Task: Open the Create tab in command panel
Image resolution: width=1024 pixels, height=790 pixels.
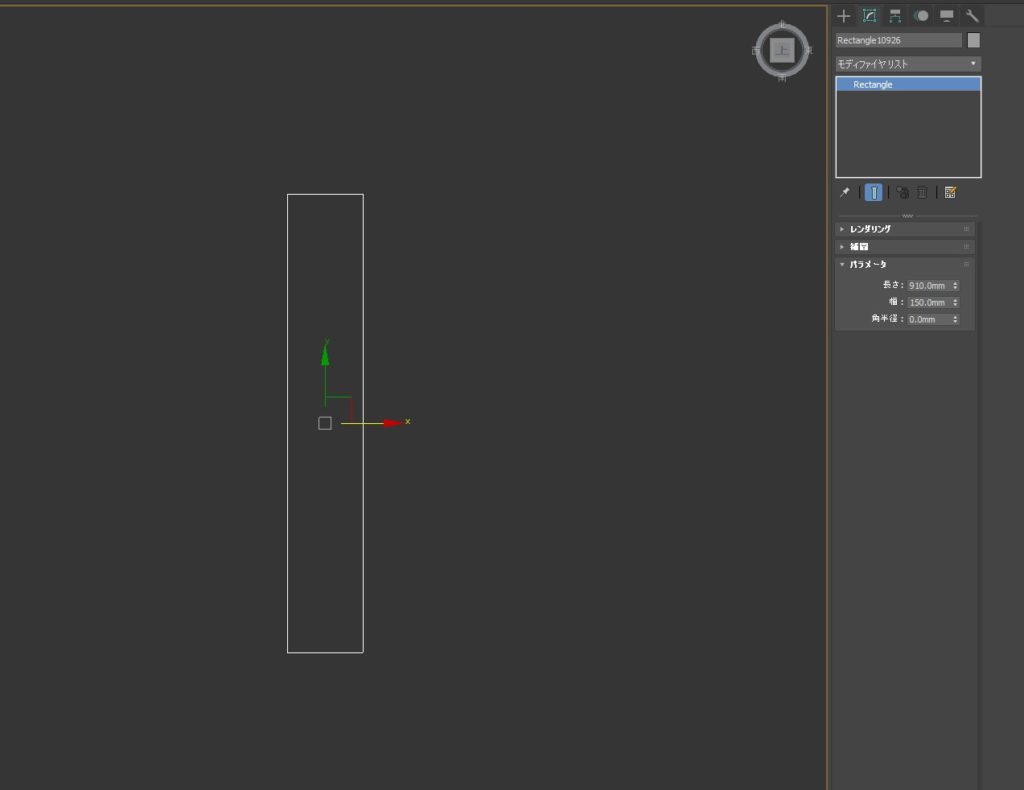Action: pyautogui.click(x=843, y=16)
